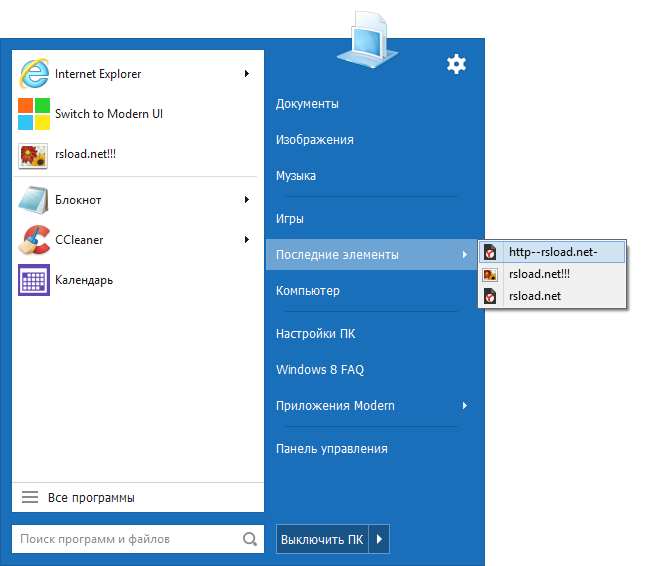The height and width of the screenshot is (566, 648).
Task: Open the shutdown options arrow next to Выключить ПК
Action: point(379,539)
